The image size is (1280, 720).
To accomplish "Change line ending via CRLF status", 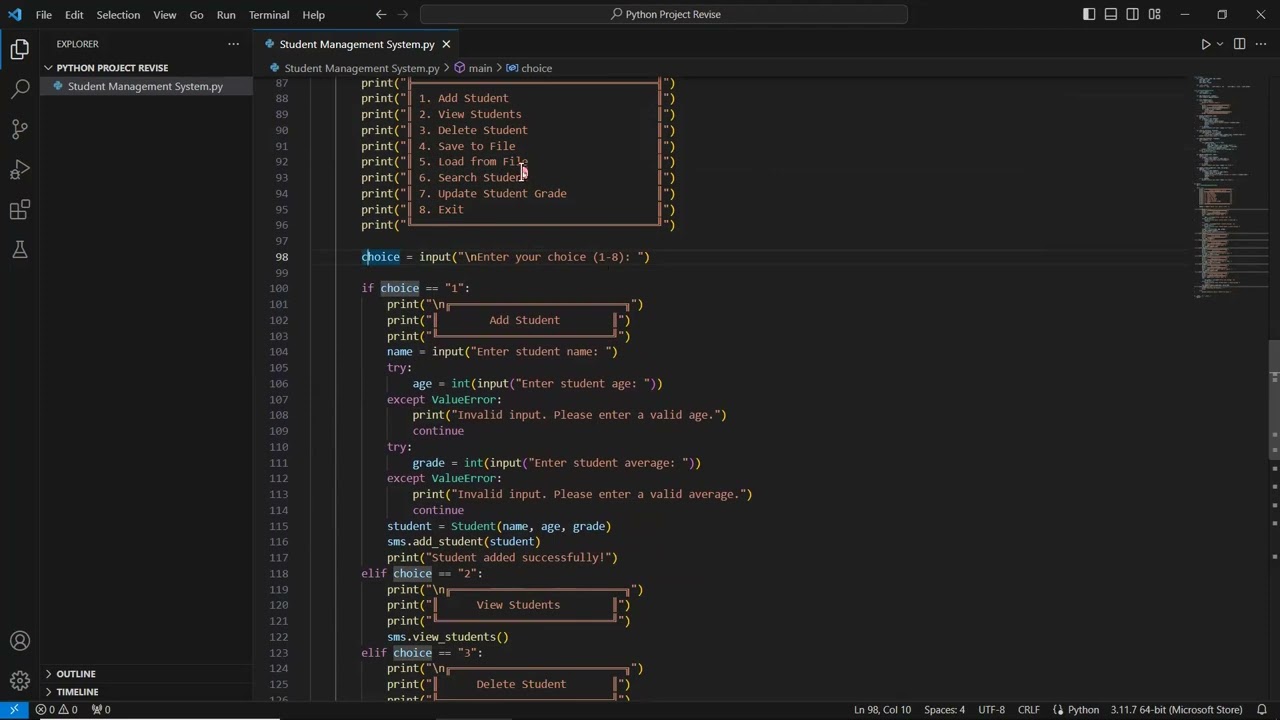I will pos(1028,710).
